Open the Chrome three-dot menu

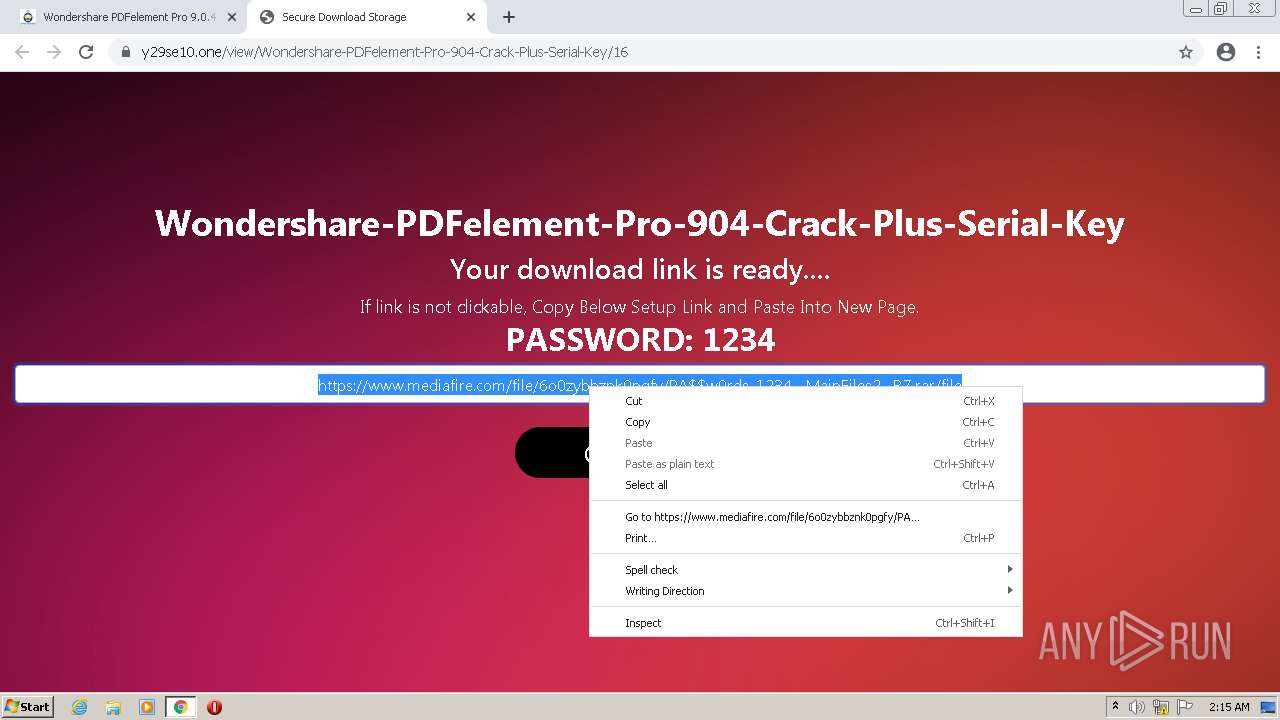pyautogui.click(x=1258, y=52)
